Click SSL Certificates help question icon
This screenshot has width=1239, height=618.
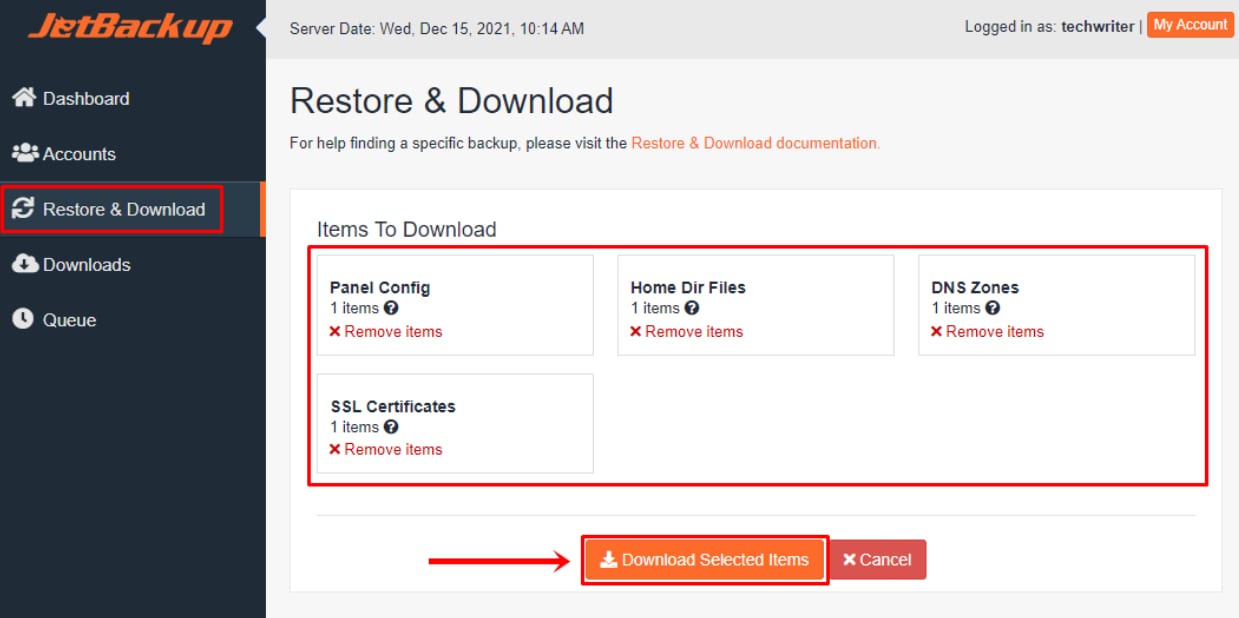(x=391, y=427)
